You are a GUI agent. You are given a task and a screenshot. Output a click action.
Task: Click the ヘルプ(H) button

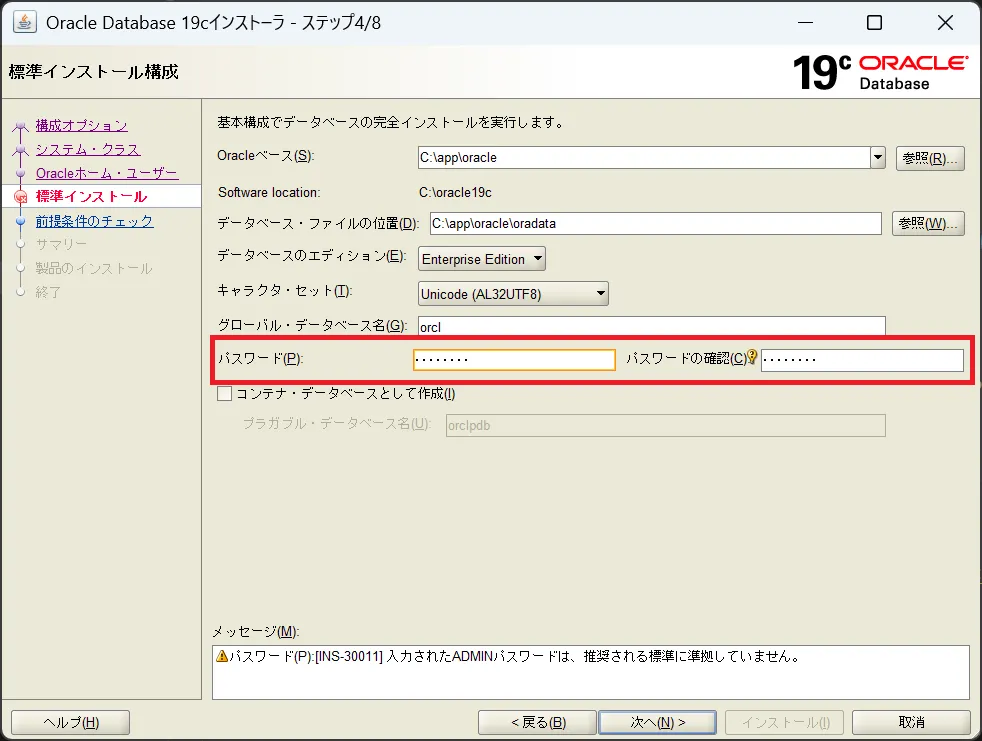(x=71, y=722)
